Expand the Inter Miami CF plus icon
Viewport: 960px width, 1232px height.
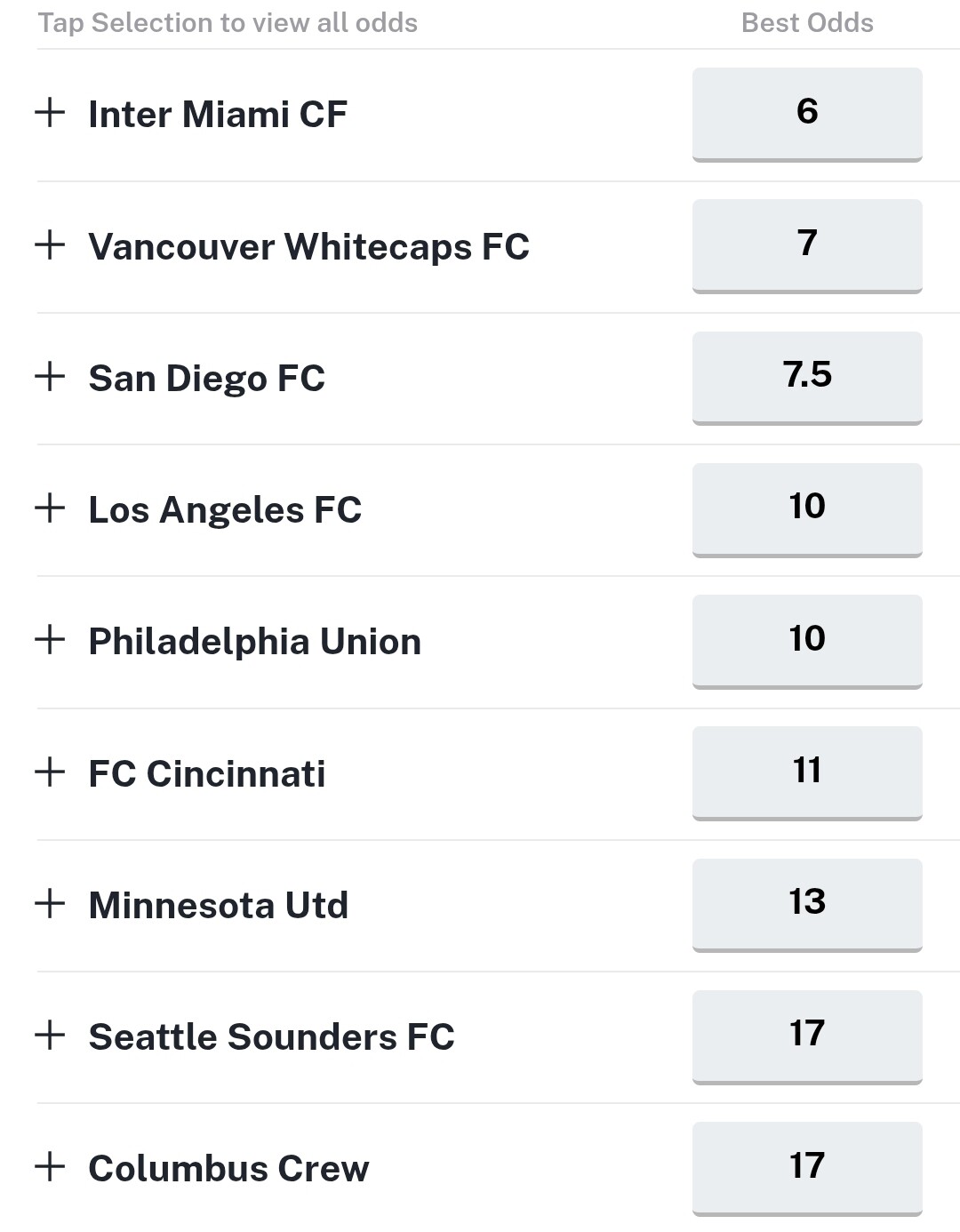(50, 113)
